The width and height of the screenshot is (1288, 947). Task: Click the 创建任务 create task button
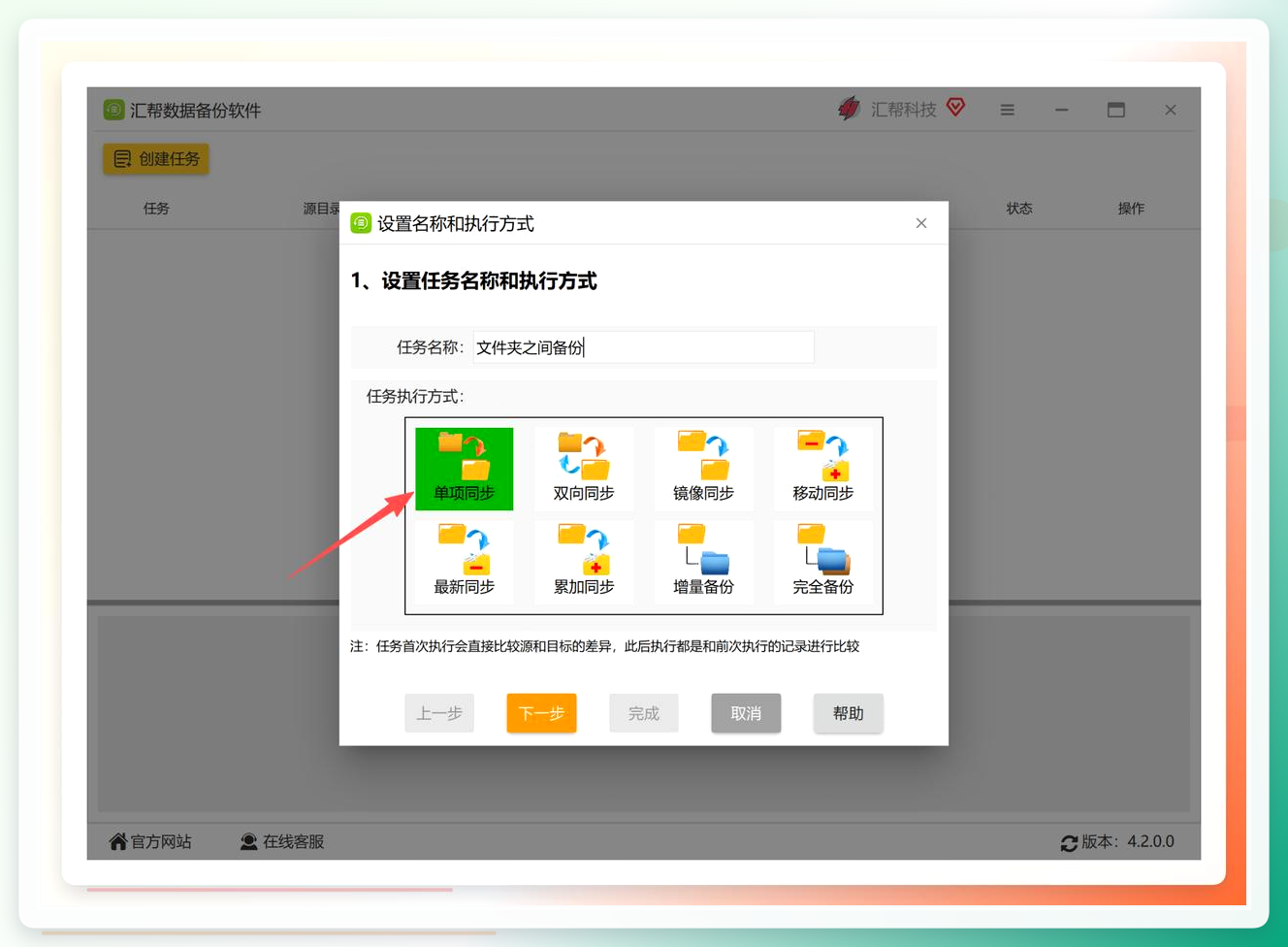156,159
